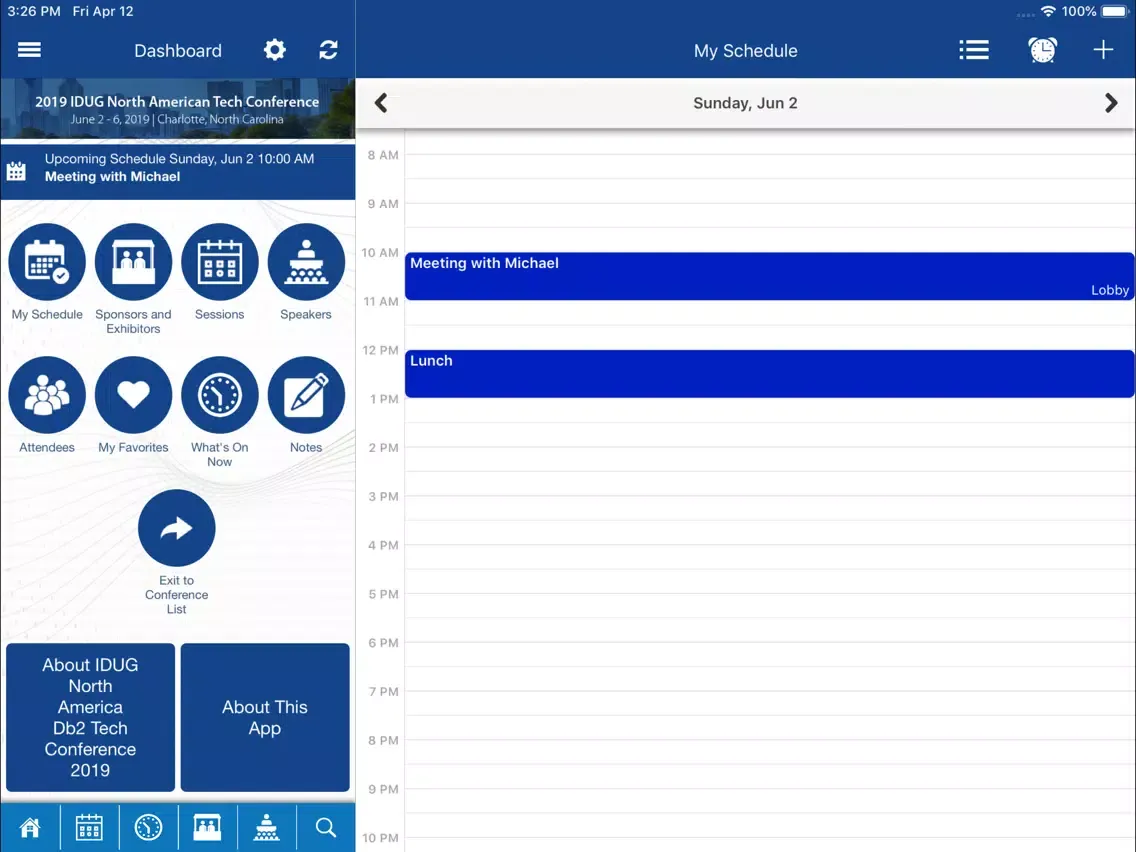Open settings gear in Dashboard header
This screenshot has height=852, width=1136.
(275, 50)
